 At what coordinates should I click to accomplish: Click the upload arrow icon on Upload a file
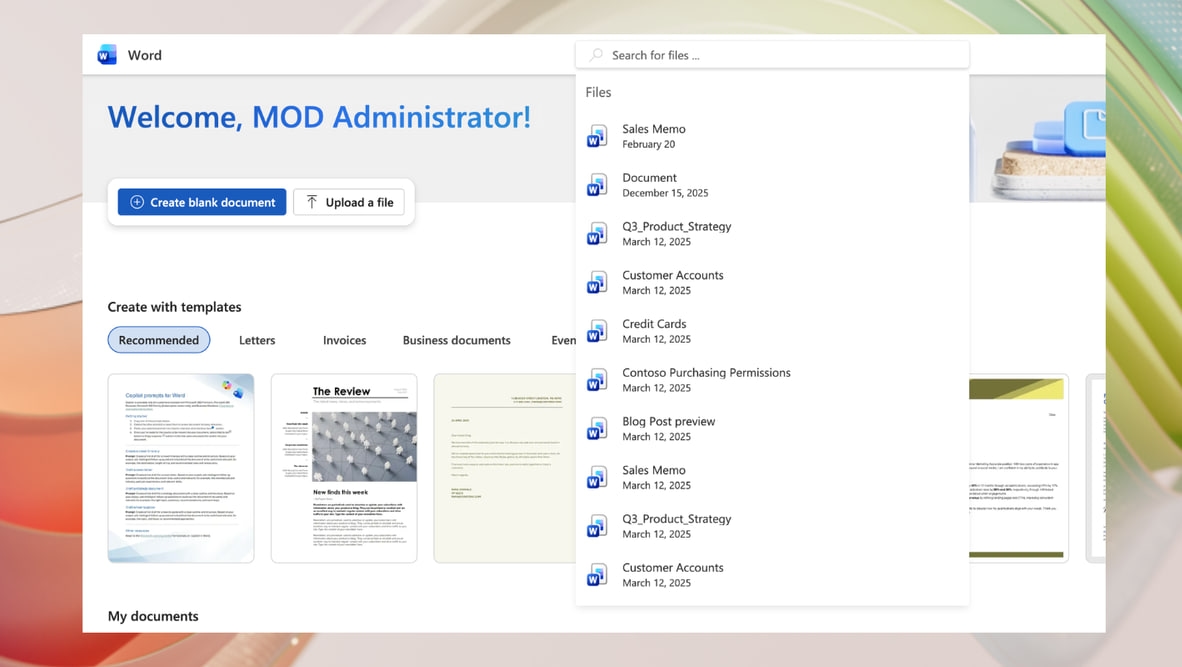313,201
